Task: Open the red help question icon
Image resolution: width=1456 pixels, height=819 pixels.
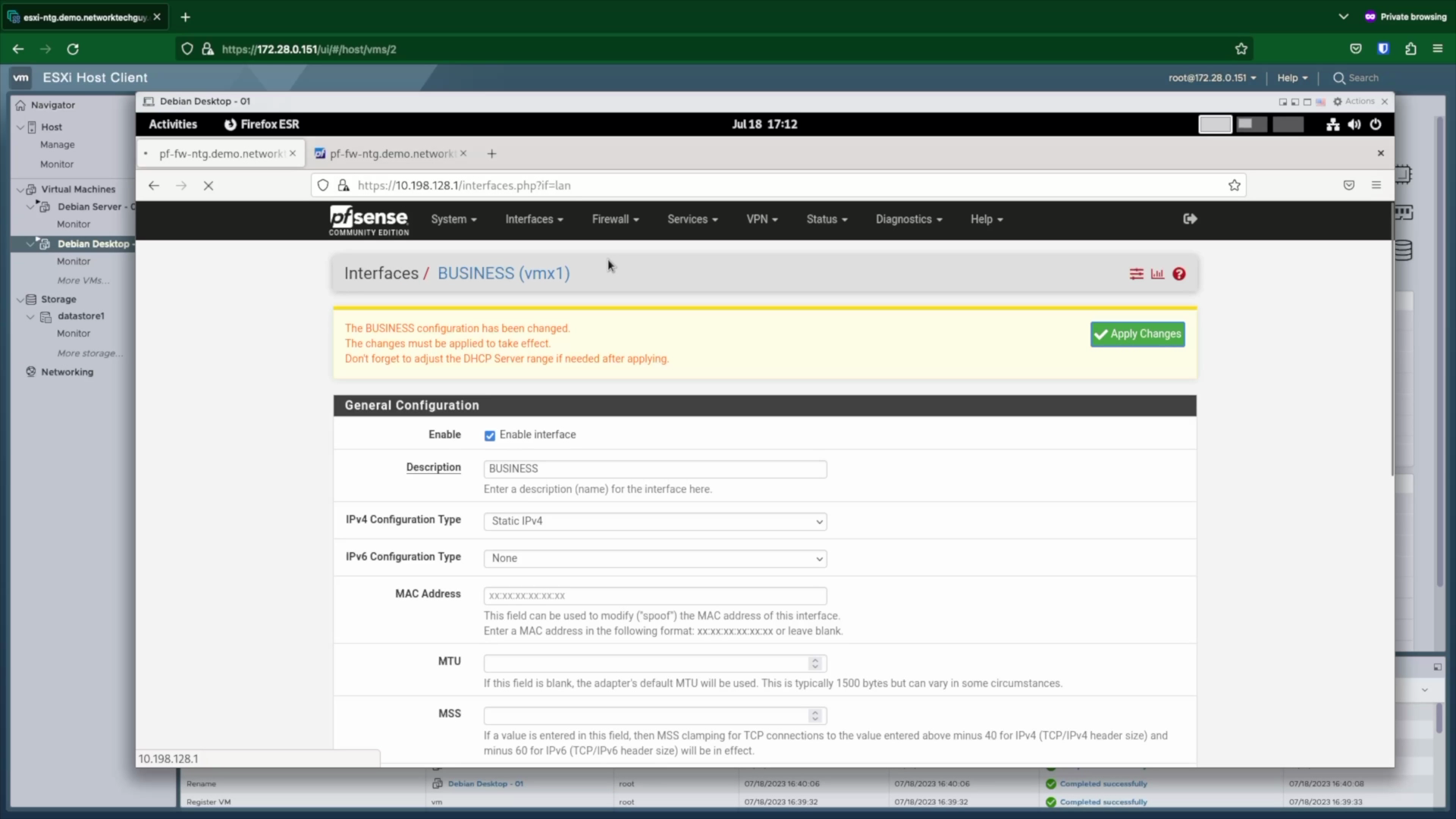Action: tap(1179, 275)
